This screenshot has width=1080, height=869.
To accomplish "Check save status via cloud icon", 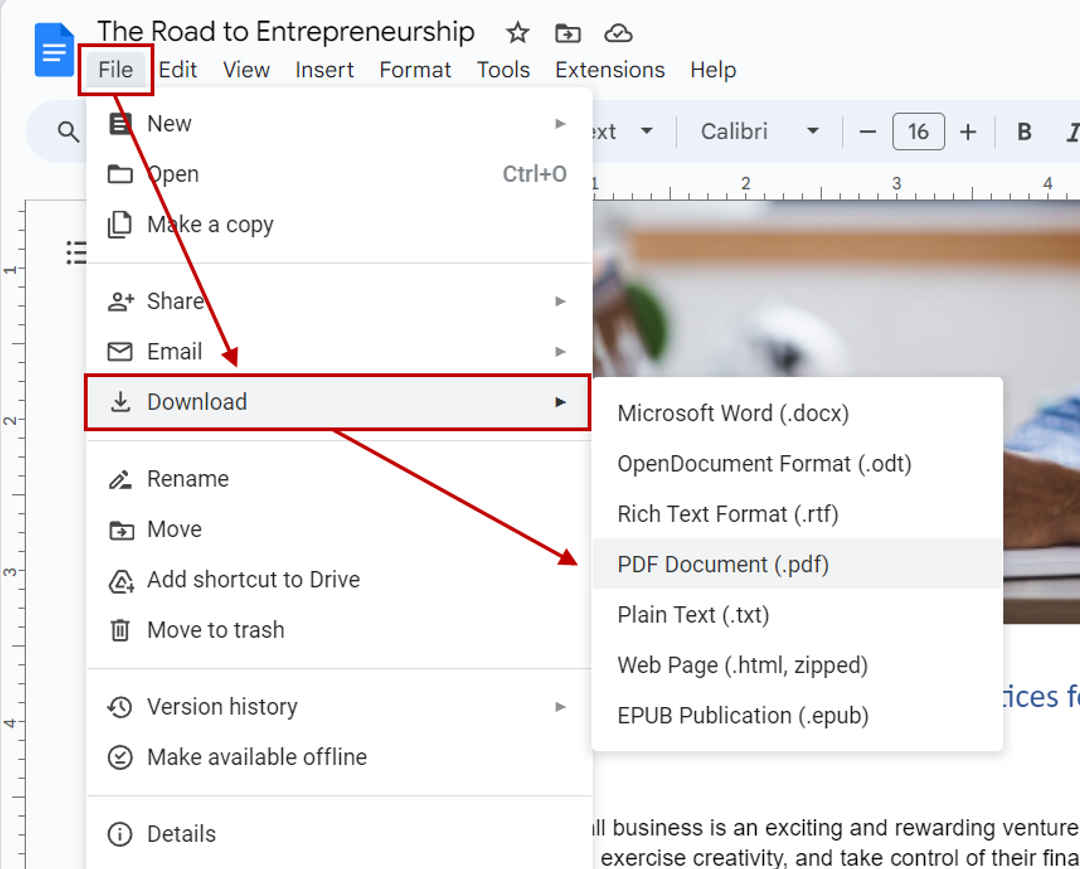I will [x=618, y=33].
